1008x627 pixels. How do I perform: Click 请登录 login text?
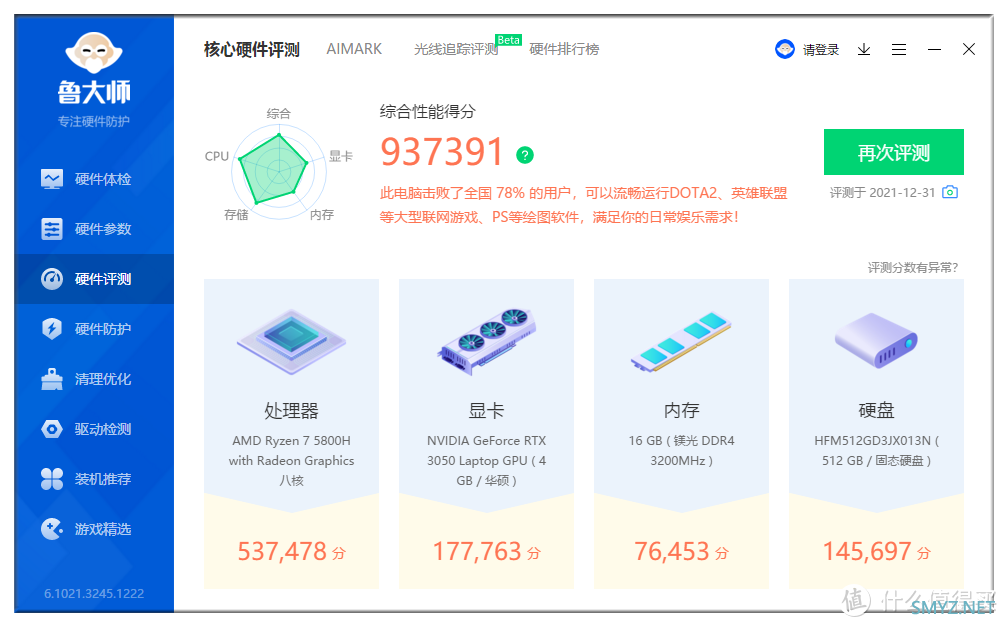pyautogui.click(x=821, y=50)
